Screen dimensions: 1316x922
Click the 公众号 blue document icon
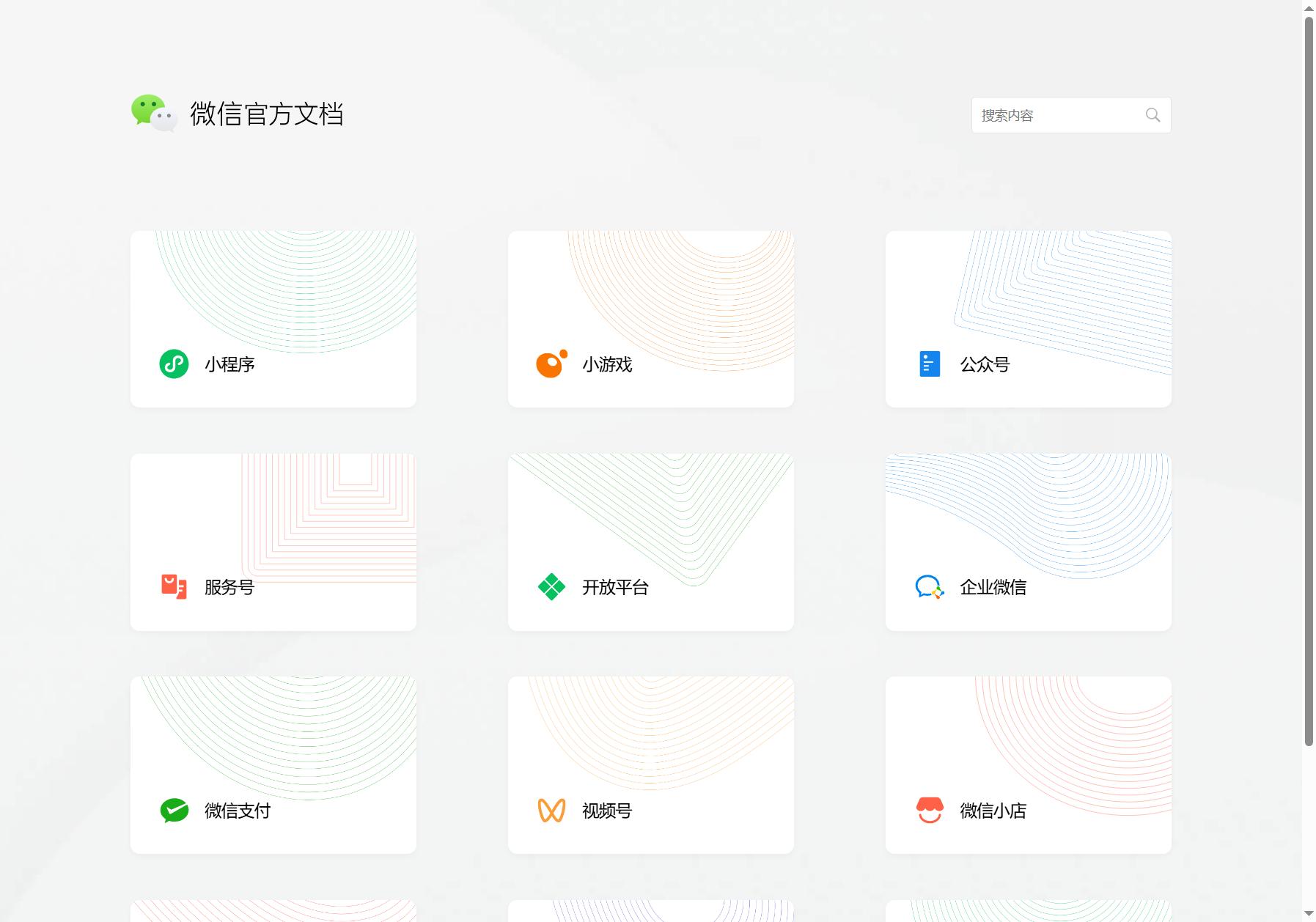click(930, 364)
